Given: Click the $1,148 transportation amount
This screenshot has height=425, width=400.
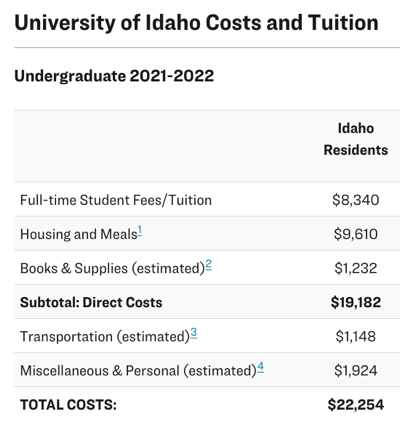Looking at the screenshot, I should click(356, 336).
